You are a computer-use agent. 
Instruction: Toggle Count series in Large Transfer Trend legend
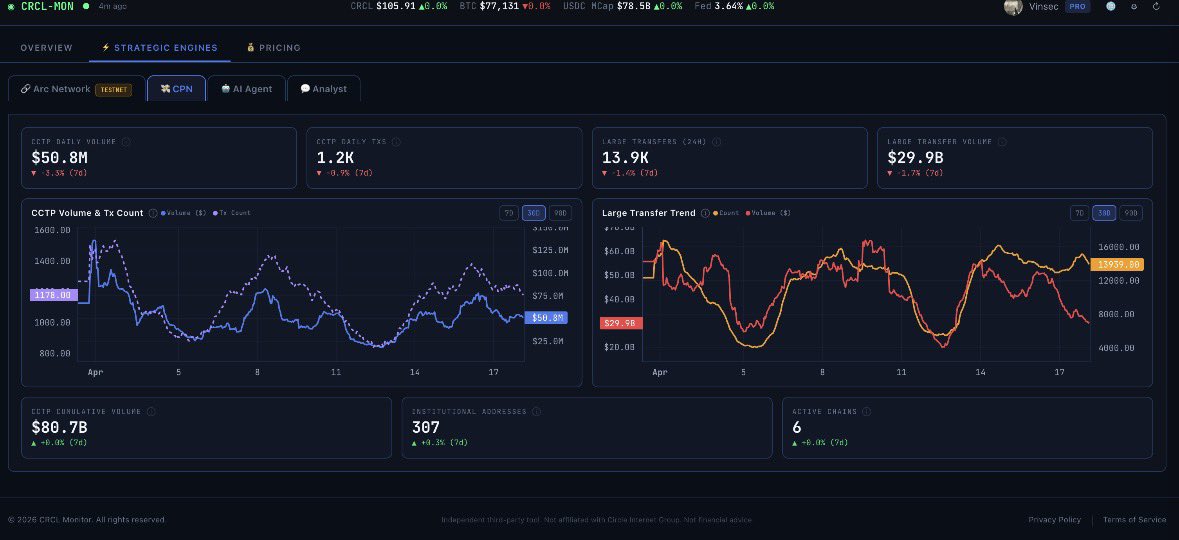tap(726, 213)
